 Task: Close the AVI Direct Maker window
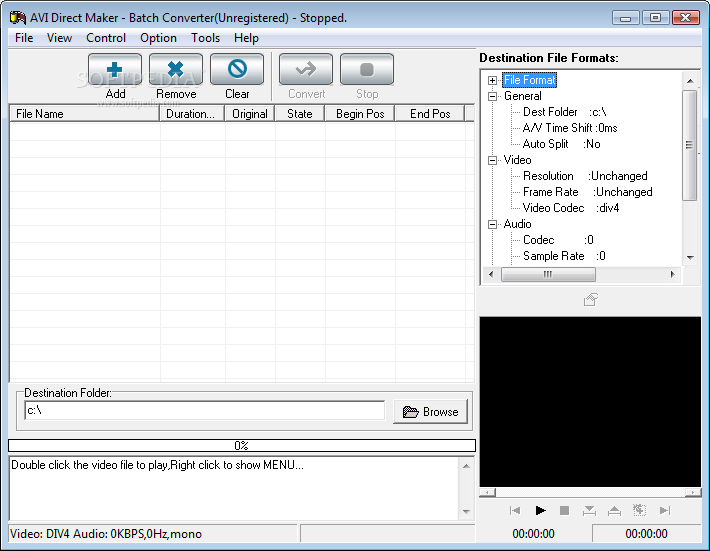[686, 18]
